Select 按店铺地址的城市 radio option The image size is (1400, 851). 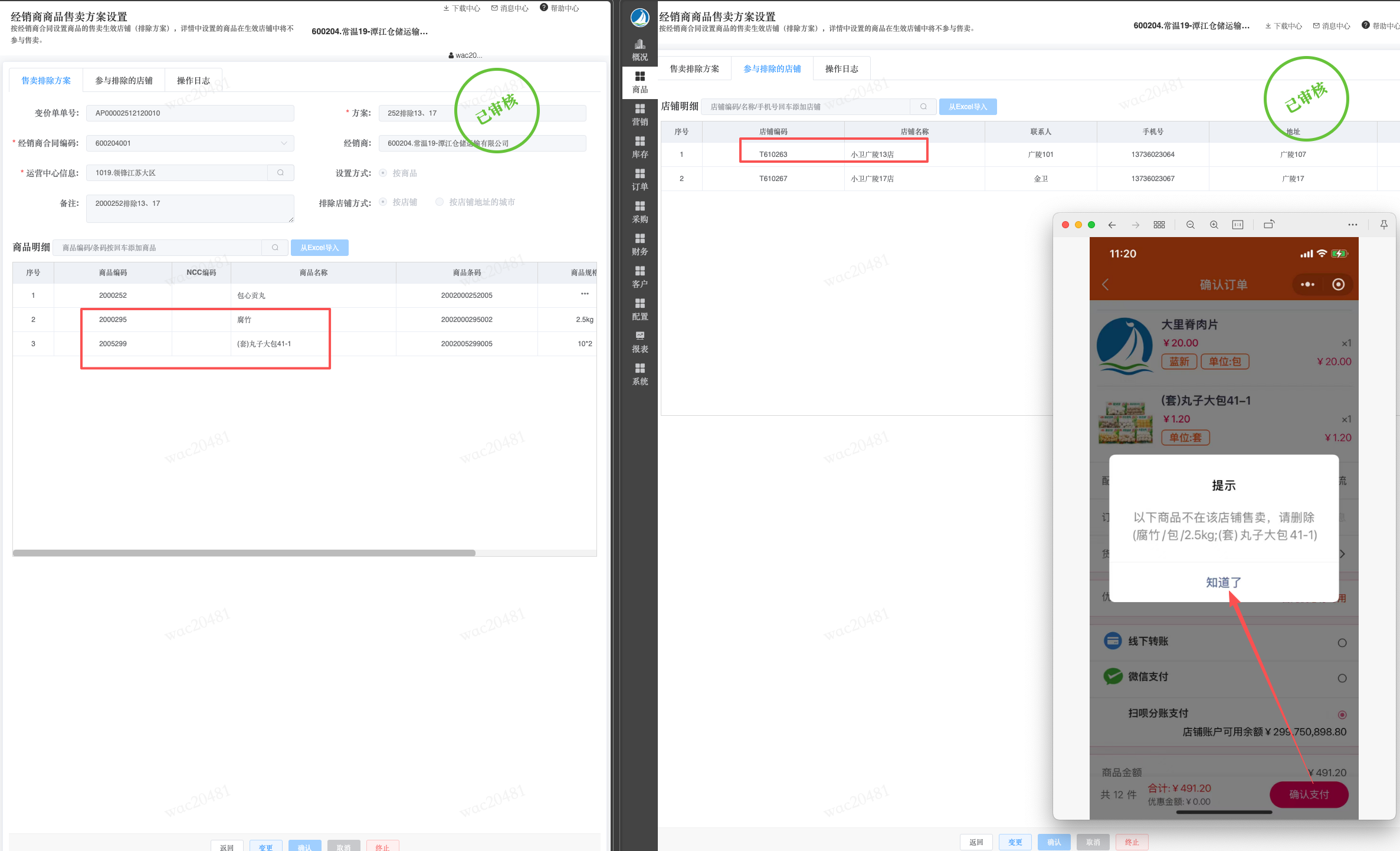click(440, 202)
